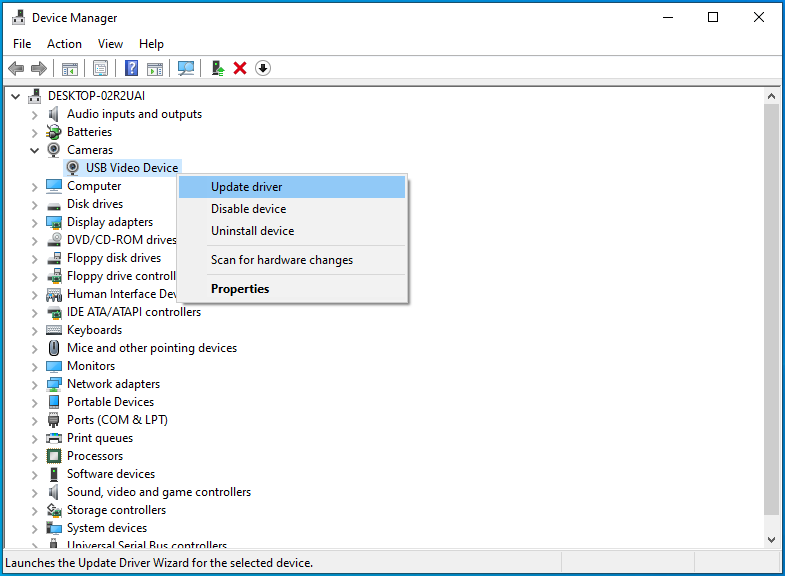Click the blue Help question mark icon

click(x=131, y=68)
